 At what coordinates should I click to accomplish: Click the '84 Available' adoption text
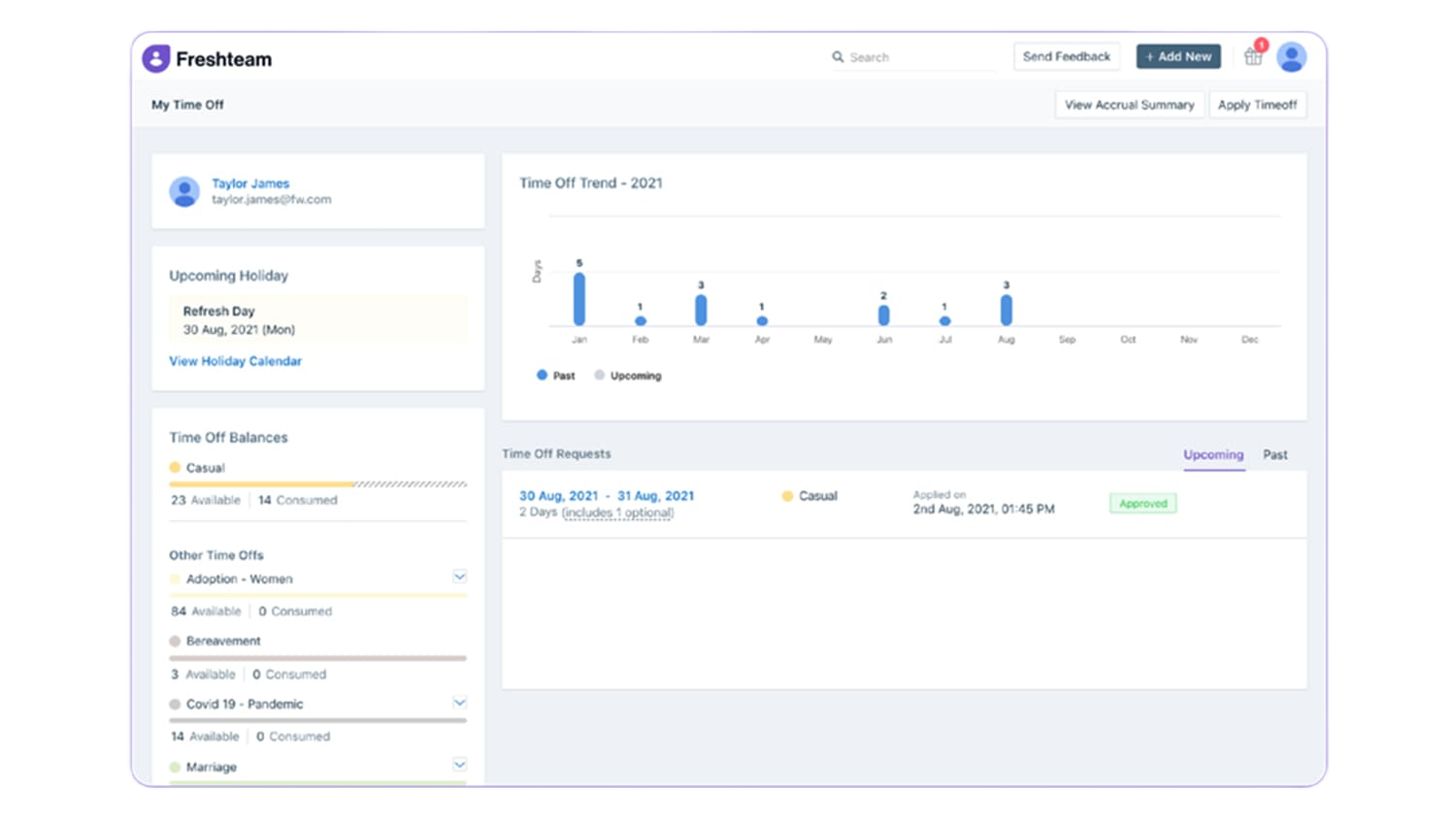click(x=206, y=611)
